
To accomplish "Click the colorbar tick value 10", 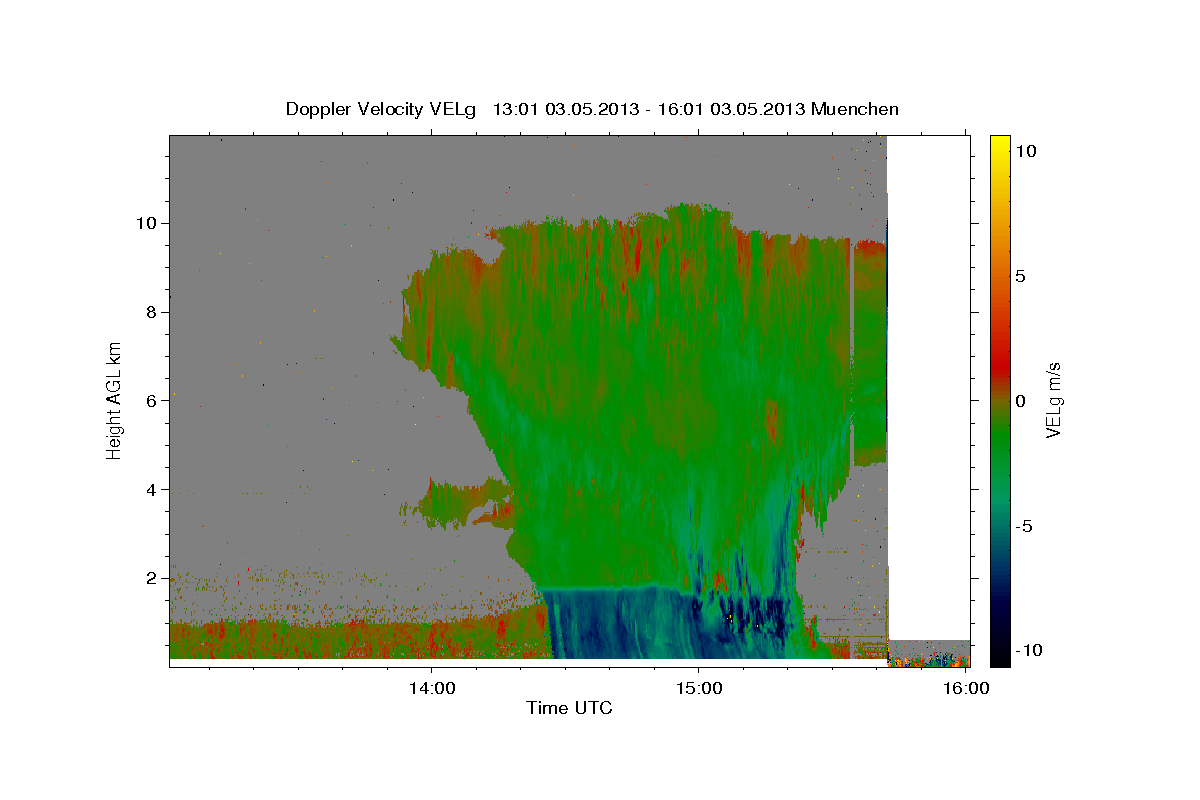I will [x=1024, y=150].
